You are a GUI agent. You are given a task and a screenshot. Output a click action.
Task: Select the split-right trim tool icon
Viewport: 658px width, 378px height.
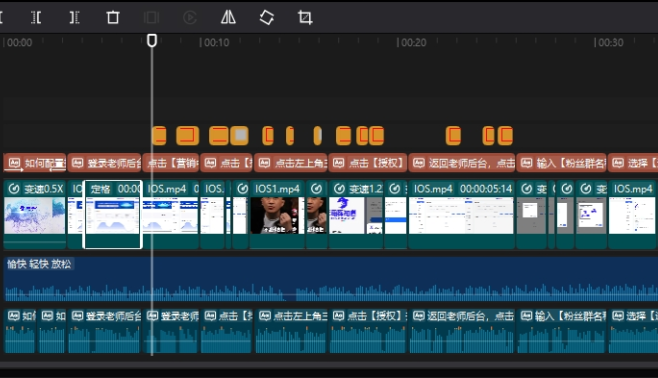[x=74, y=18]
